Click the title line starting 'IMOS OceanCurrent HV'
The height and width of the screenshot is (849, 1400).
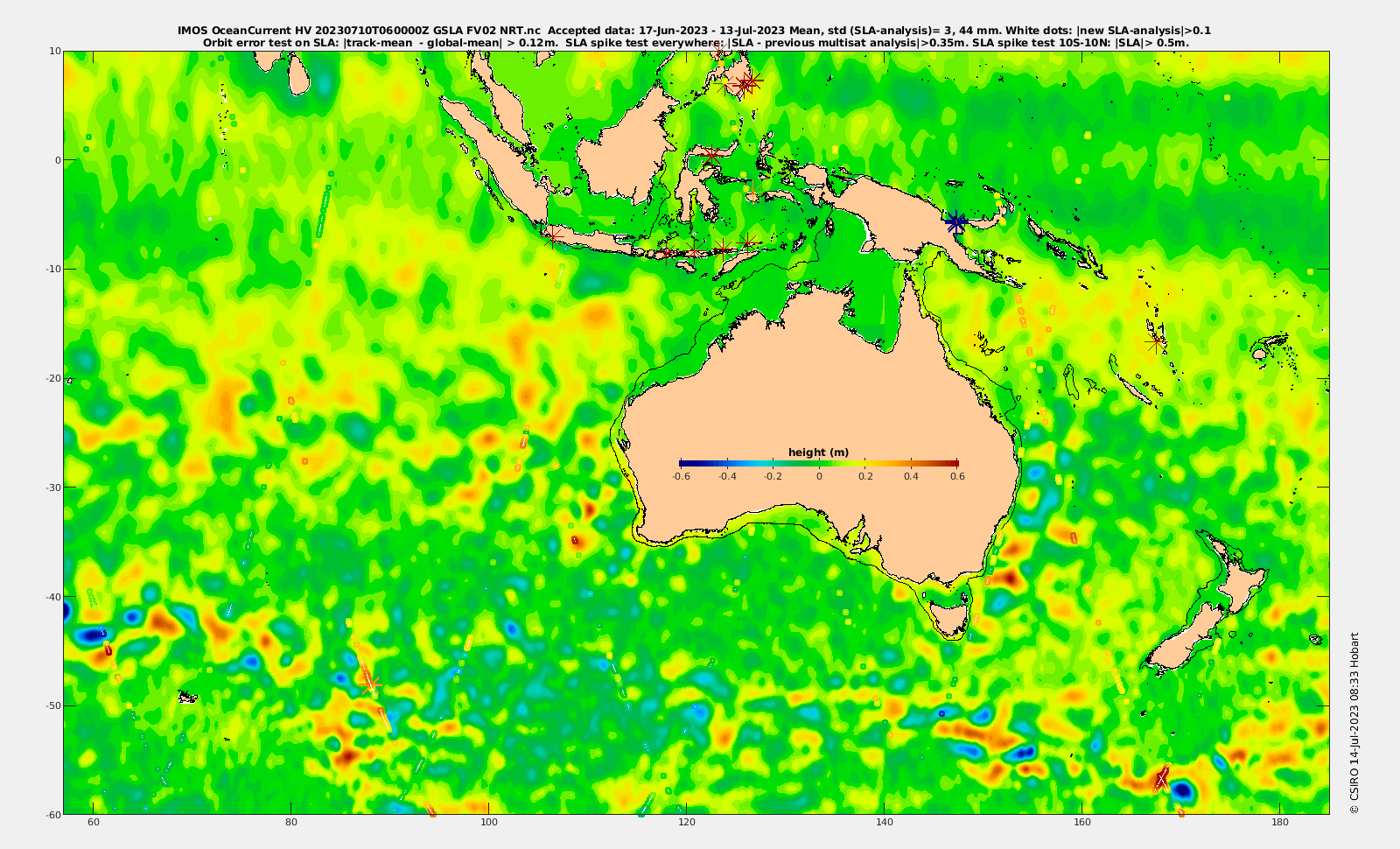pyautogui.click(x=695, y=31)
